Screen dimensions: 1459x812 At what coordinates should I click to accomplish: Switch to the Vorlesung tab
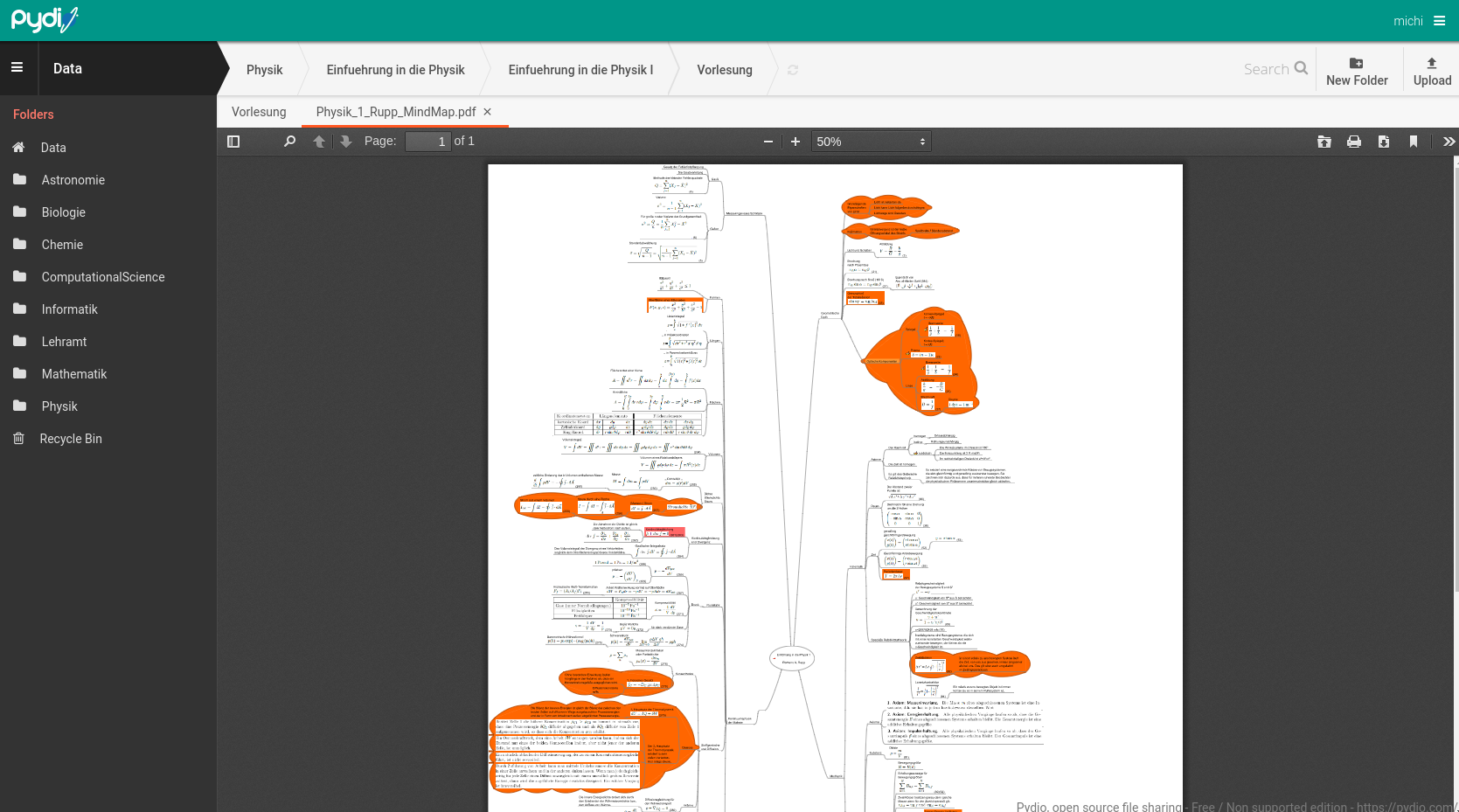[x=259, y=112]
